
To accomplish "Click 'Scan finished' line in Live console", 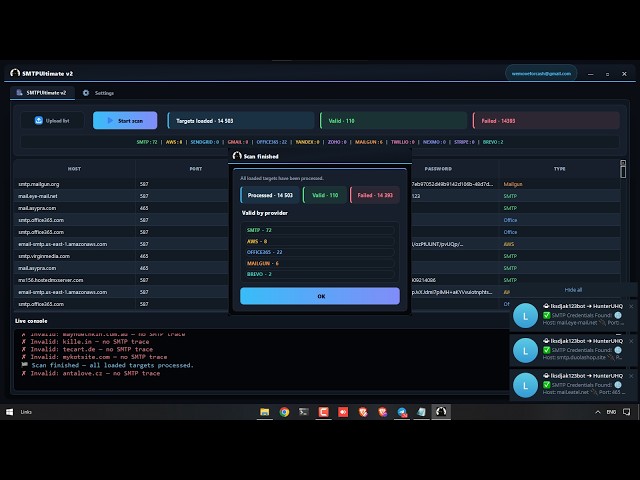I will tap(108, 365).
